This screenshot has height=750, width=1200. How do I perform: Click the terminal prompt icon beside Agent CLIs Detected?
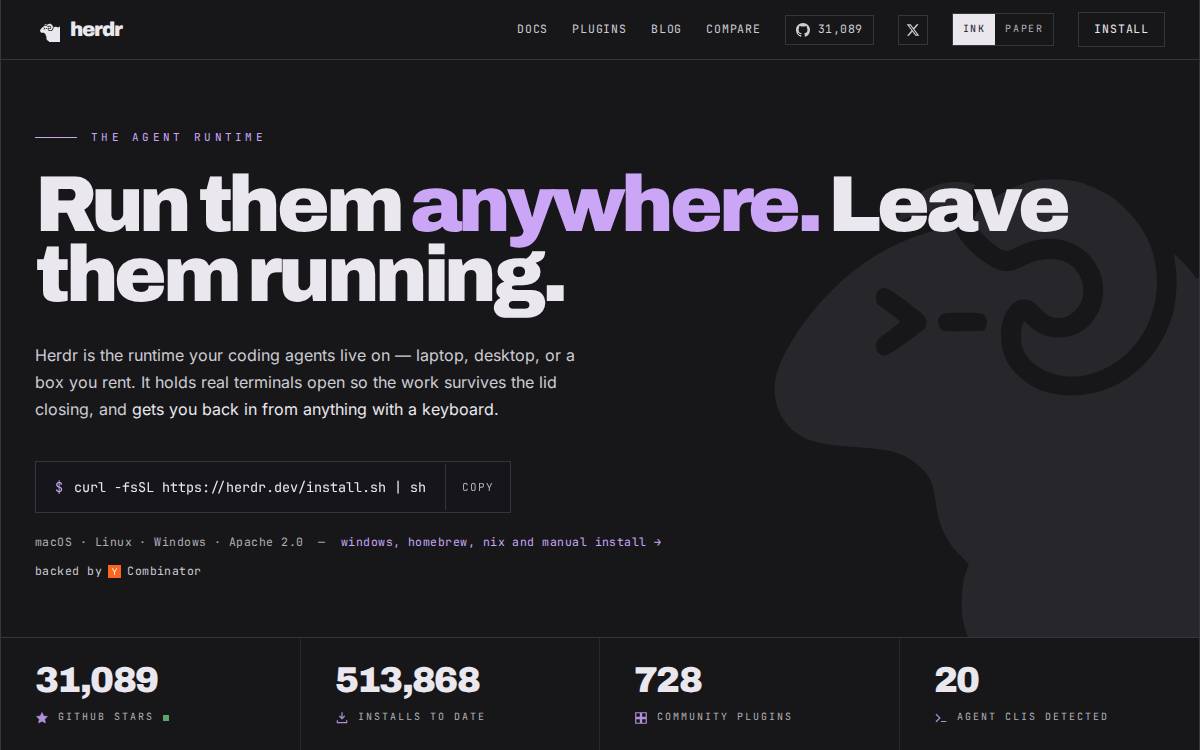[x=941, y=717]
